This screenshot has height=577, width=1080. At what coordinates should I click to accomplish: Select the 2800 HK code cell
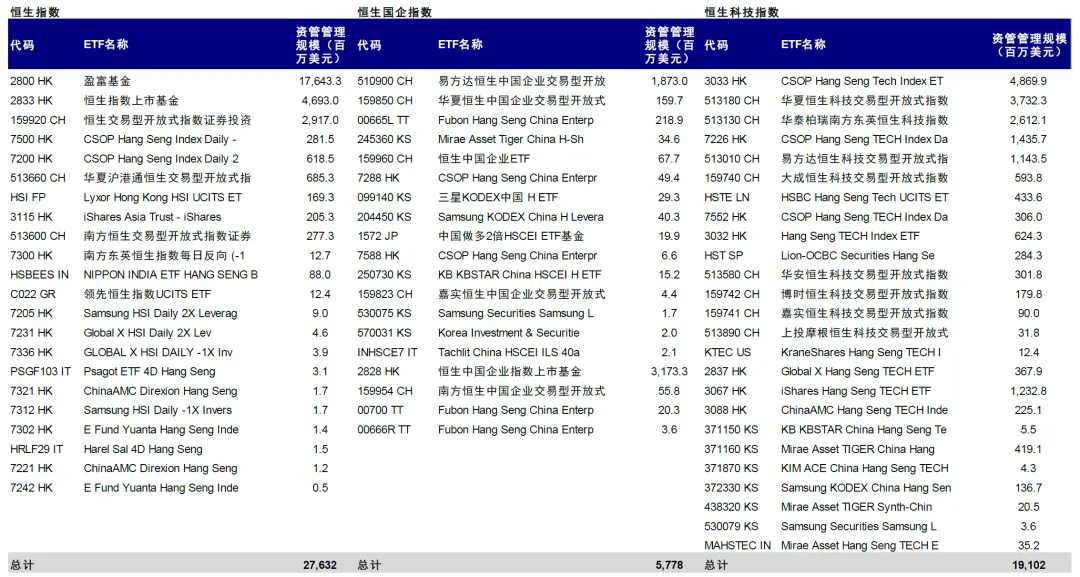[31, 81]
